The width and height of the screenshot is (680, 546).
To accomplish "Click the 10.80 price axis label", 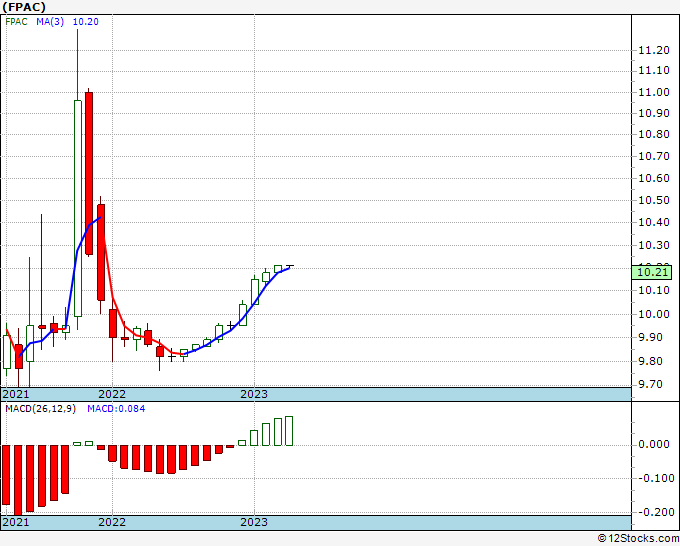I will tap(654, 134).
